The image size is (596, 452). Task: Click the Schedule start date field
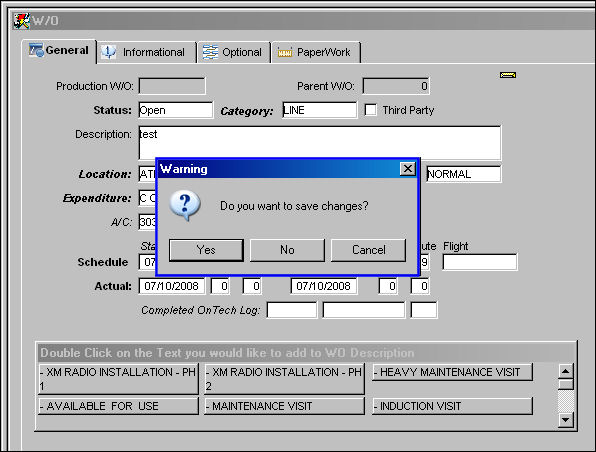[147, 262]
